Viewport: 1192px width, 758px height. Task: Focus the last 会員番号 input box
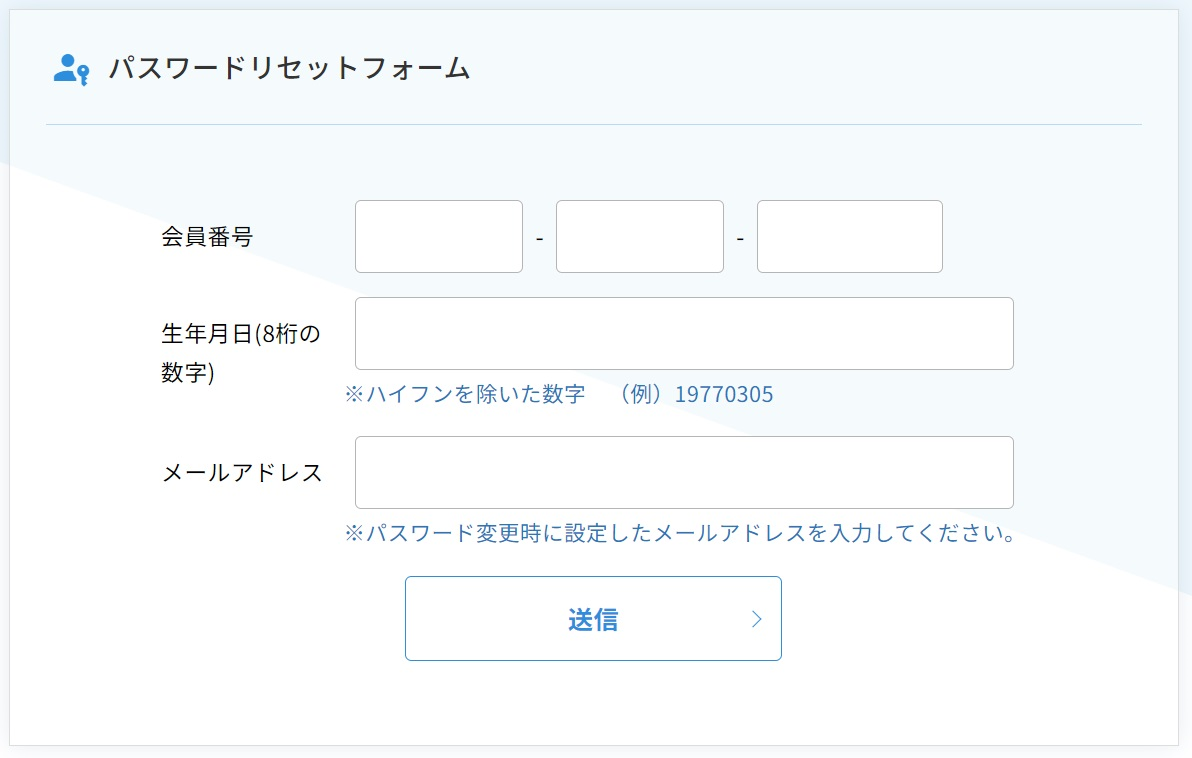coord(849,236)
